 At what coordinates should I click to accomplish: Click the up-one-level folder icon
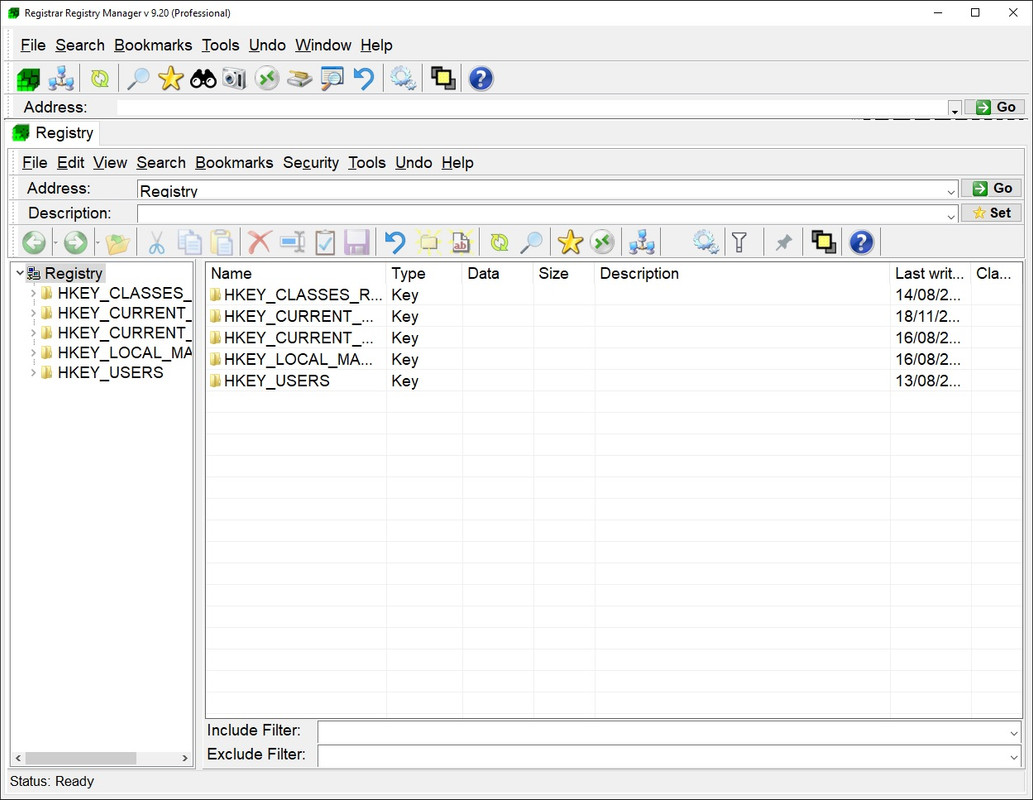[118, 243]
